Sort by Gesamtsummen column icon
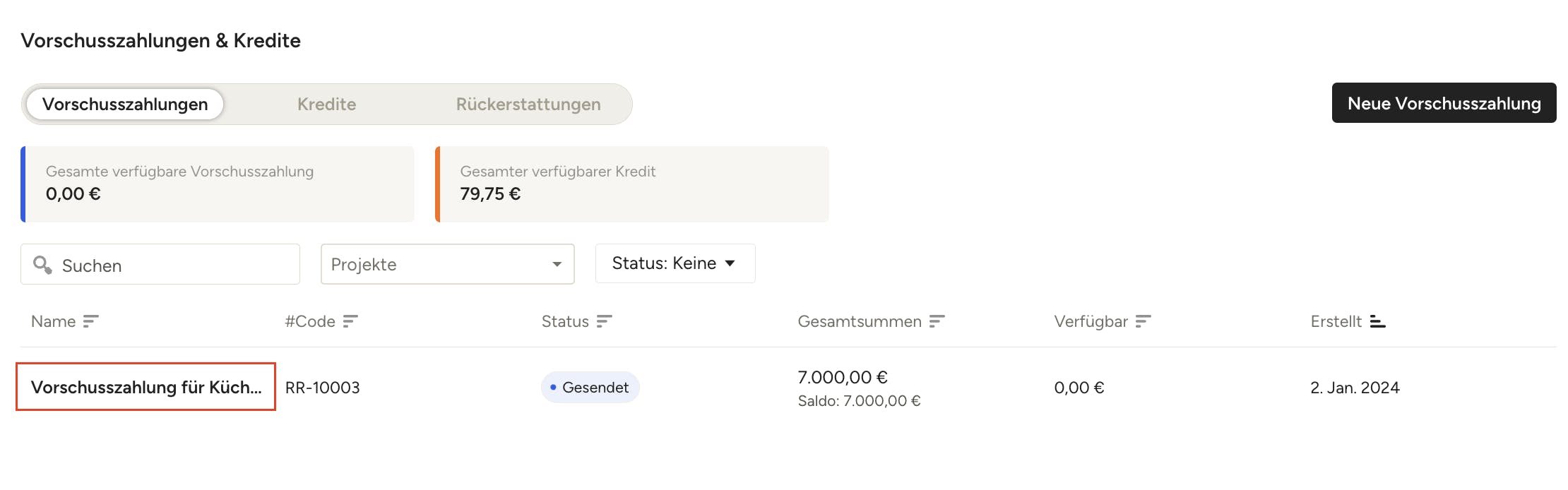Screen dimensions: 1568x490 pyautogui.click(x=937, y=322)
